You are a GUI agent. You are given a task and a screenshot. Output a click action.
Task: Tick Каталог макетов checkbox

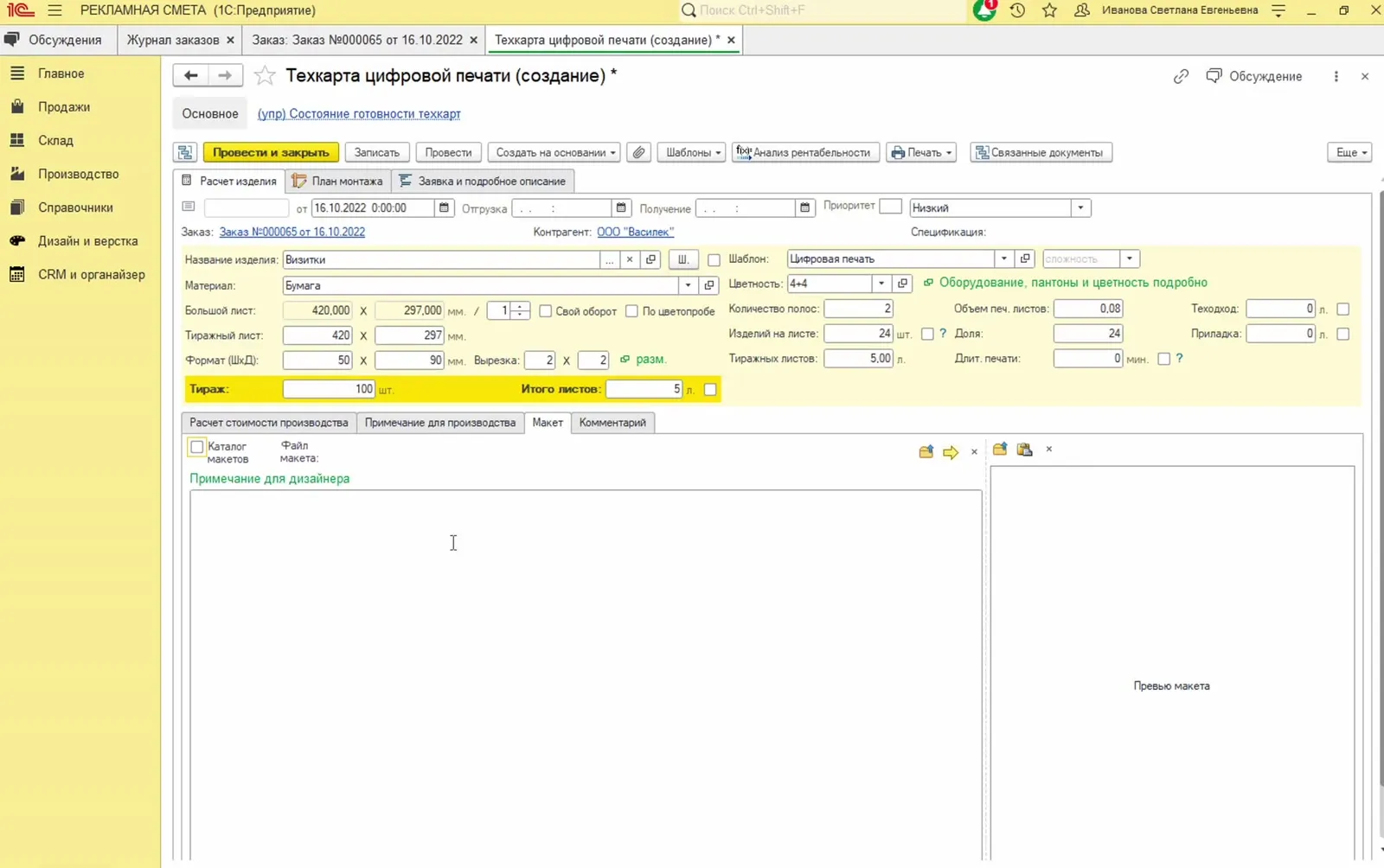click(196, 447)
